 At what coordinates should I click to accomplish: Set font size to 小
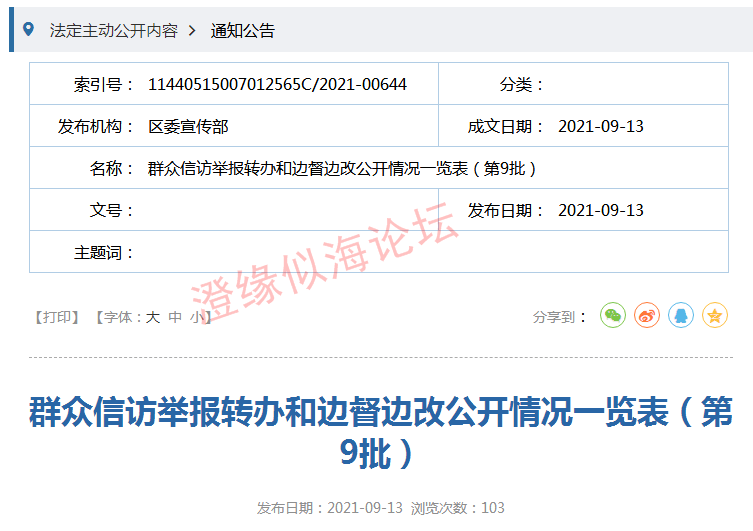(197, 317)
